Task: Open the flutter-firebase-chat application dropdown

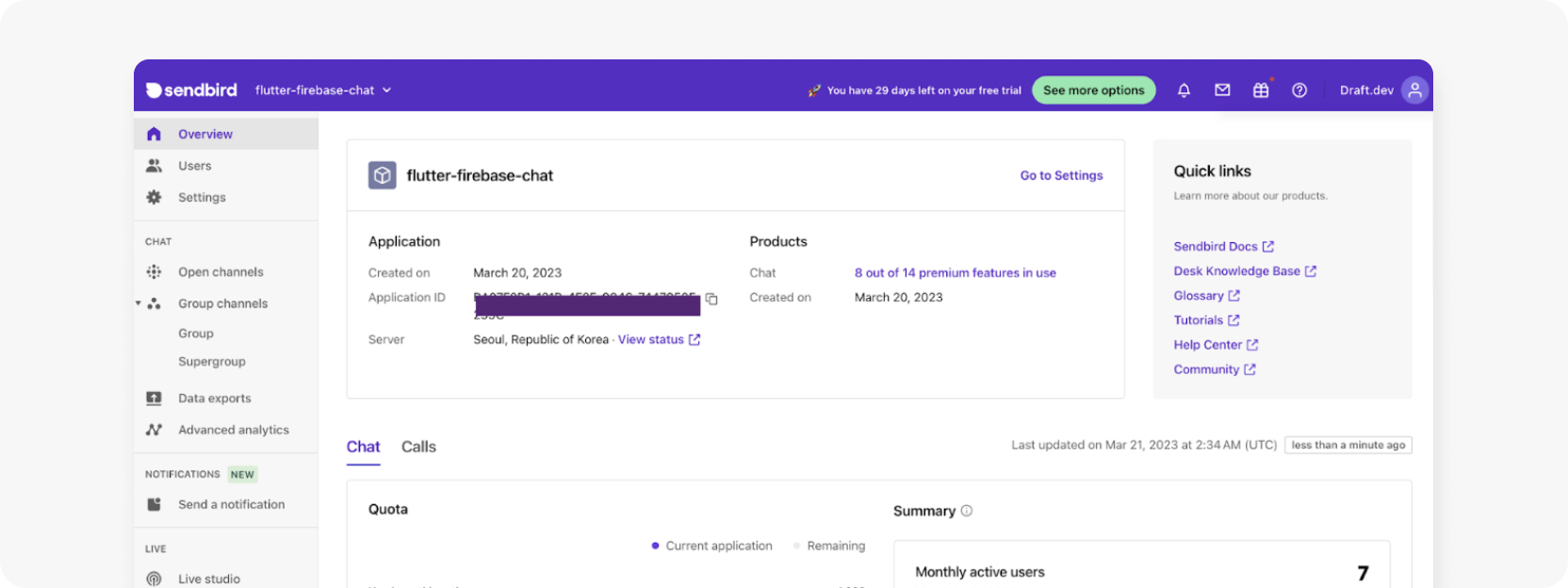Action: [x=323, y=90]
